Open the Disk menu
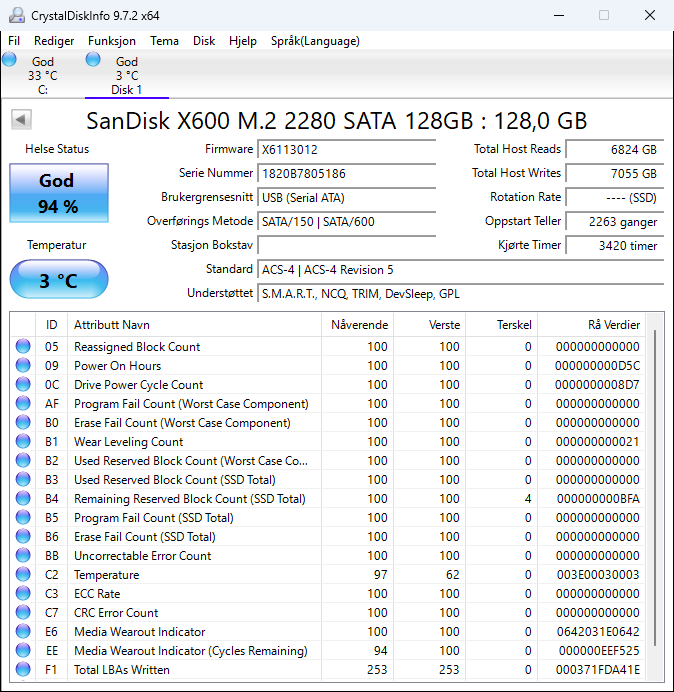 (x=204, y=41)
